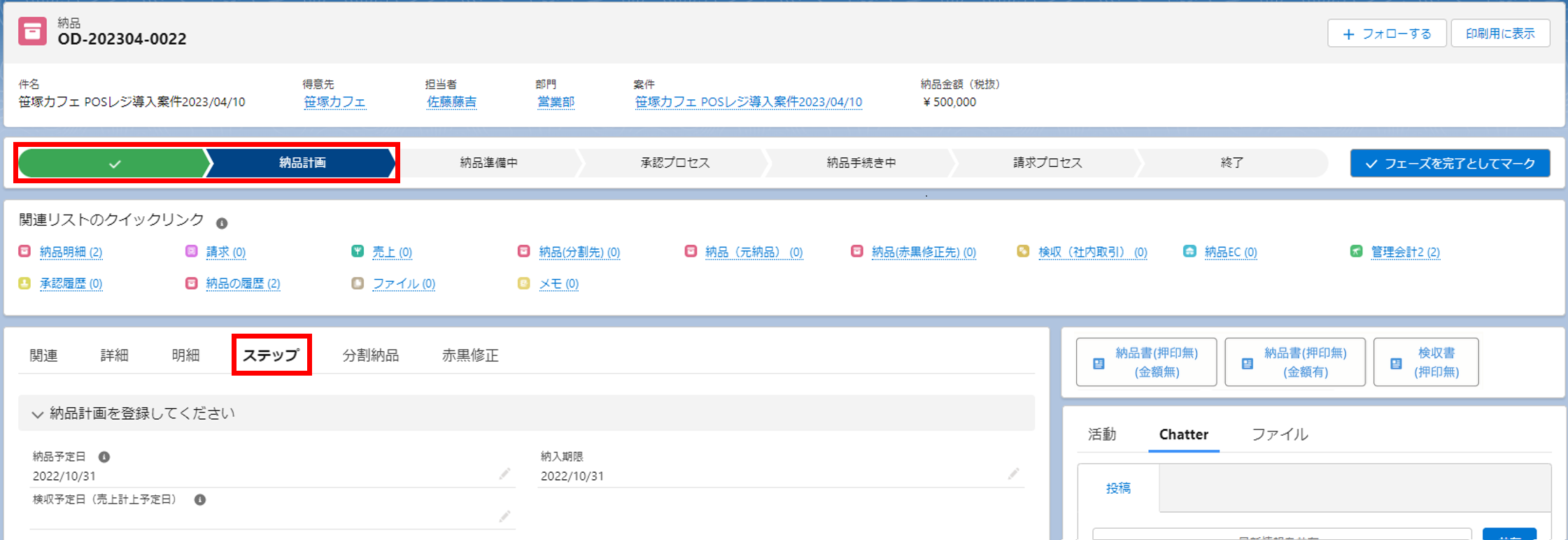Select the 納品準備中 phase in path
Image resolution: width=1568 pixels, height=540 pixels.
489,163
